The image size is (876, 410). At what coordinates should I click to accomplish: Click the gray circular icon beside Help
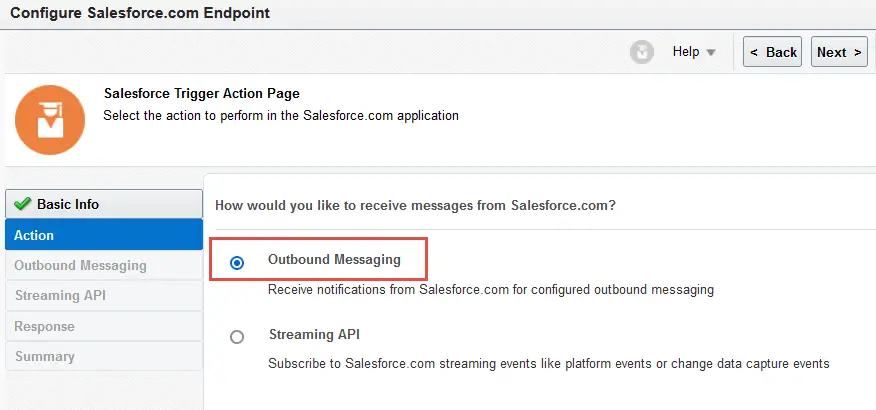tap(642, 53)
